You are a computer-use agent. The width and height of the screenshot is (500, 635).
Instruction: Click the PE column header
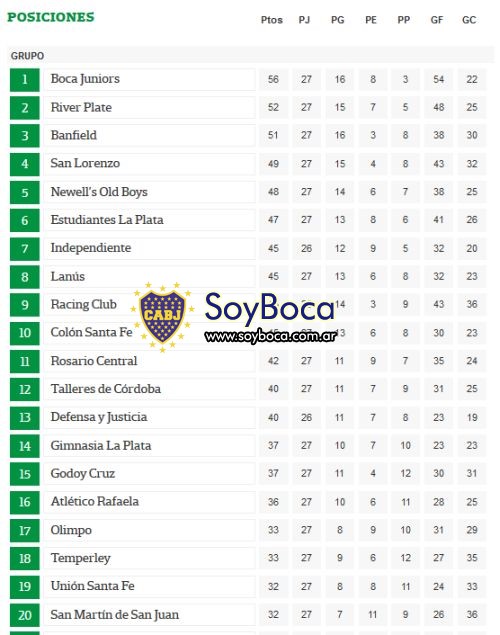click(371, 20)
